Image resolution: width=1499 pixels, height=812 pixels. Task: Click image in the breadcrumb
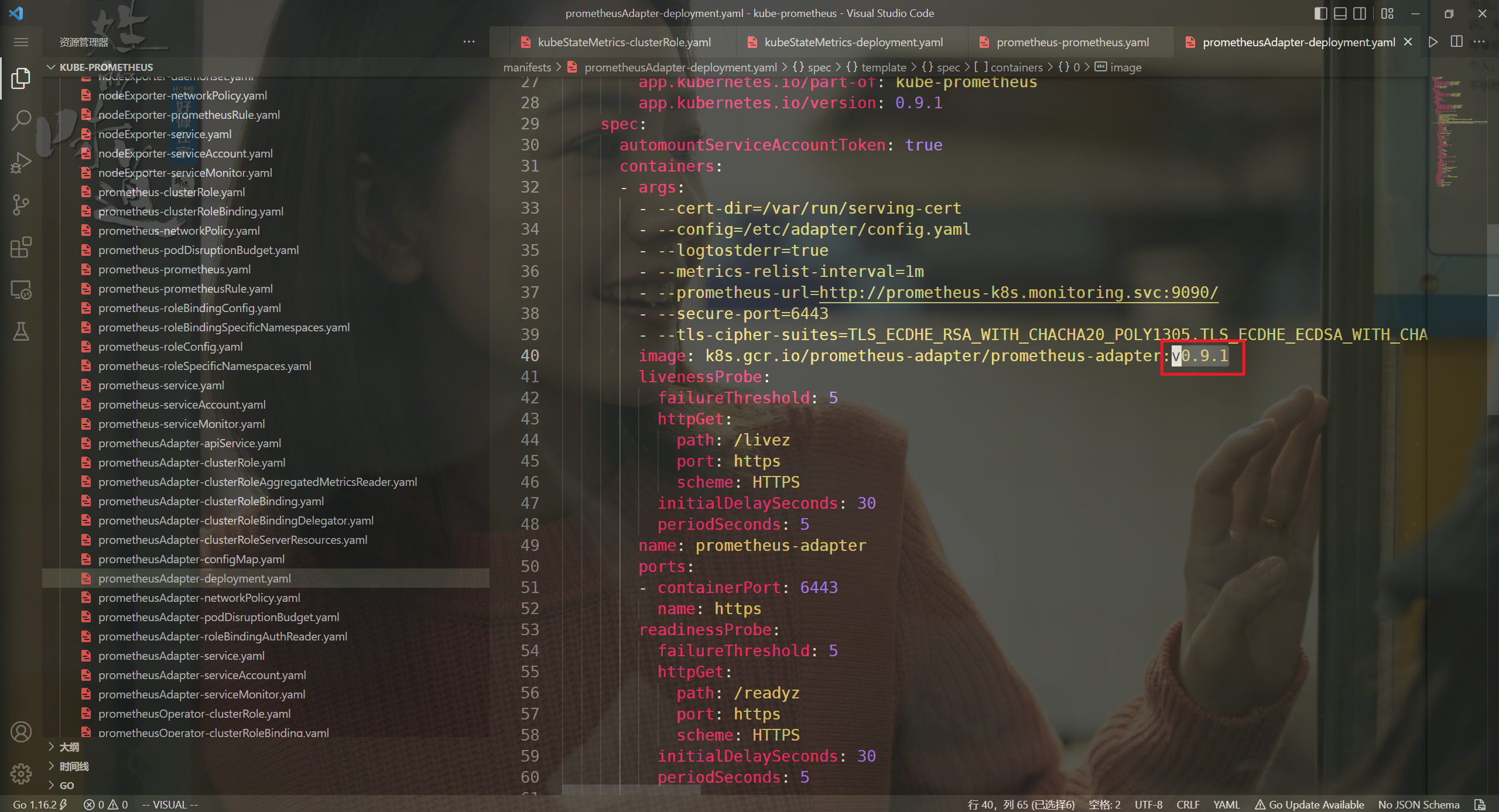(1125, 67)
